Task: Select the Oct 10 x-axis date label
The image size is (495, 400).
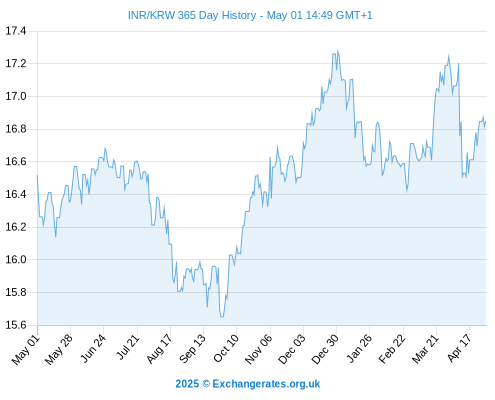Action: tap(226, 349)
